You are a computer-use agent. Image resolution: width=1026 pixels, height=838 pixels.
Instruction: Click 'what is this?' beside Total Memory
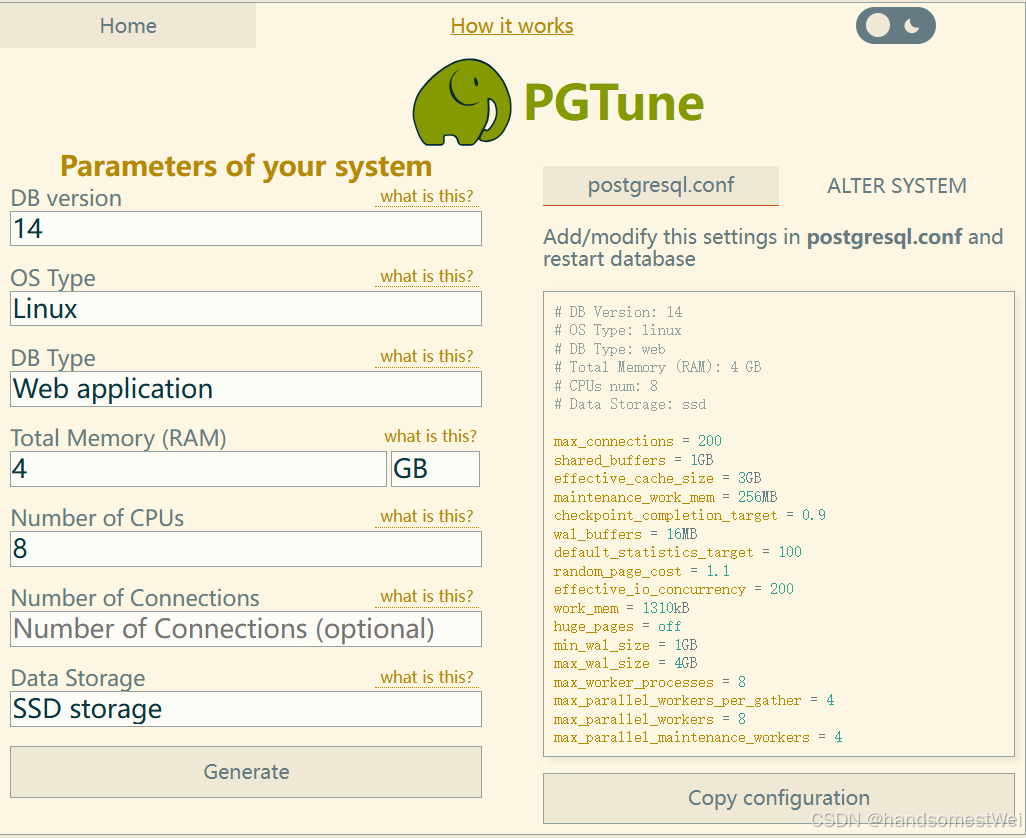(431, 436)
